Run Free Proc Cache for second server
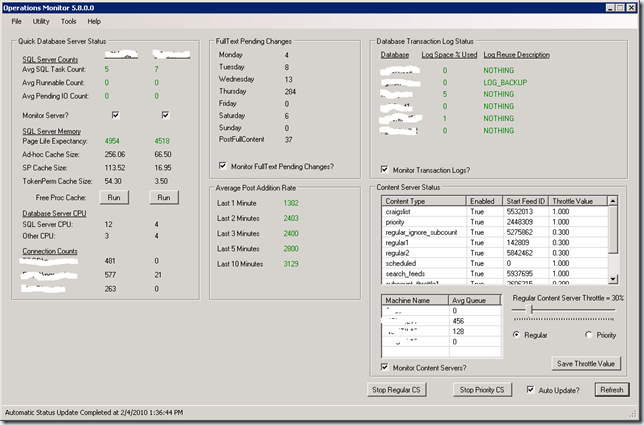Image resolution: width=644 pixels, height=425 pixels. pos(164,198)
